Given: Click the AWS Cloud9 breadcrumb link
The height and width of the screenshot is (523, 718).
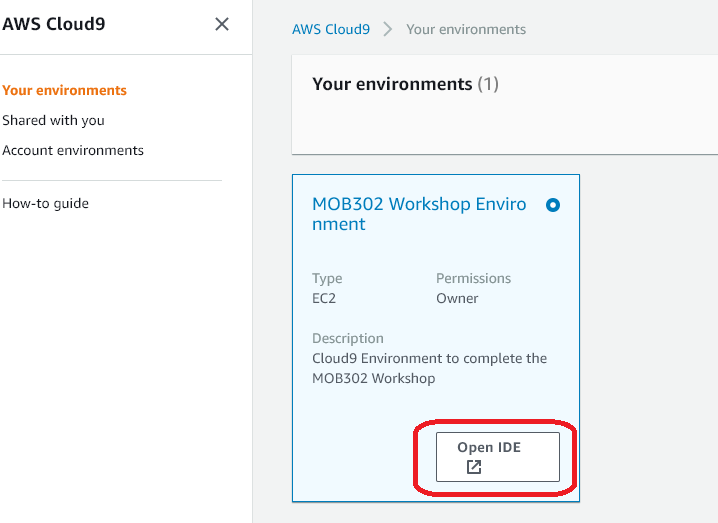Looking at the screenshot, I should pyautogui.click(x=331, y=29).
